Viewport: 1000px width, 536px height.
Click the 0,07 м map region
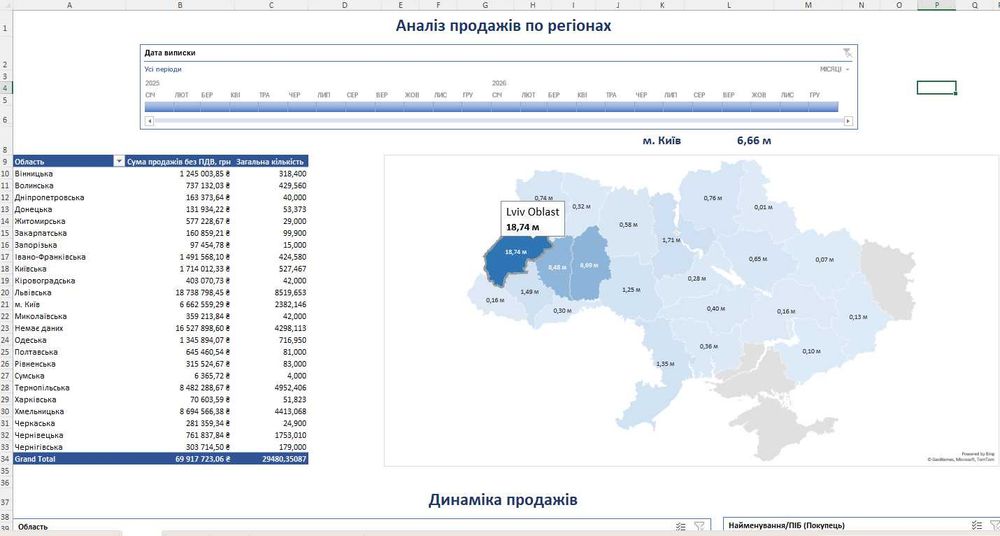click(x=825, y=260)
